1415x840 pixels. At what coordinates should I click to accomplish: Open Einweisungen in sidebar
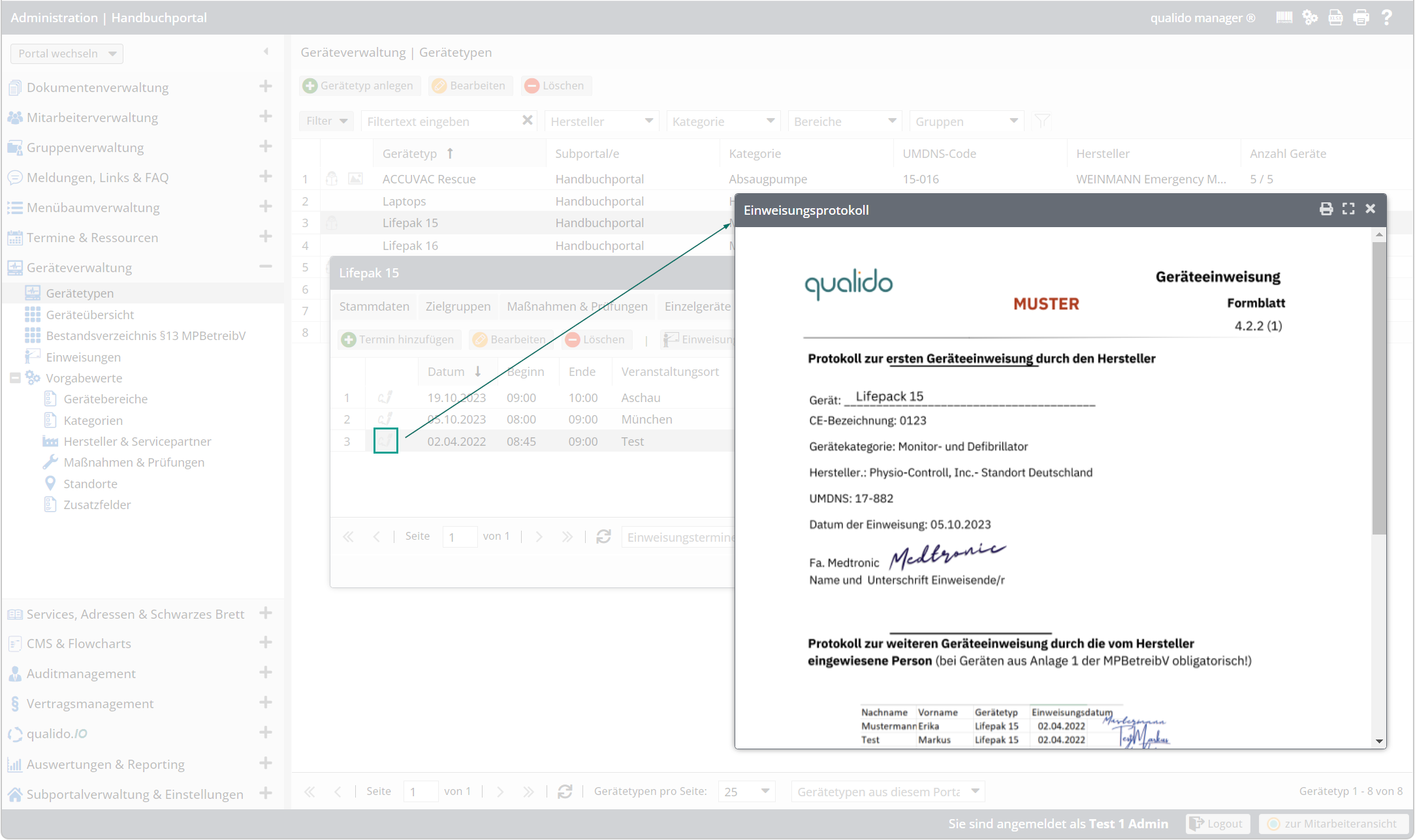click(x=83, y=357)
